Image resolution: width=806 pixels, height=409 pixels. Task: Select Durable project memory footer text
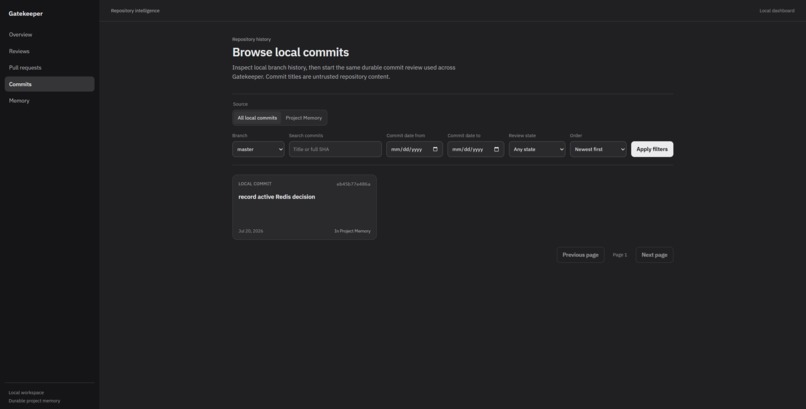34,401
